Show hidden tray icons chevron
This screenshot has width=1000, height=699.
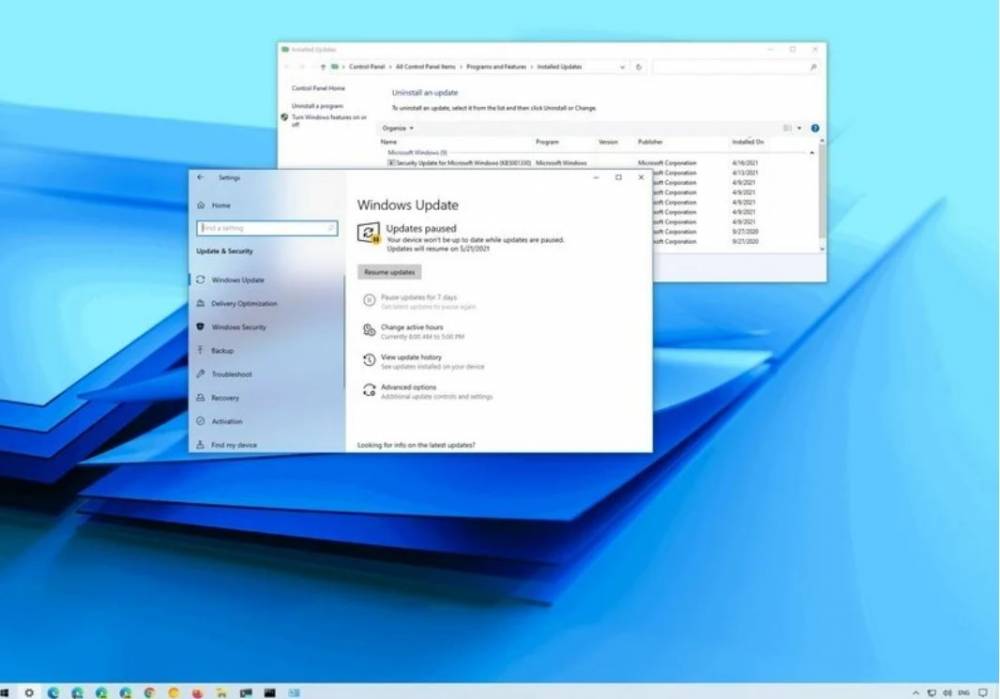click(916, 693)
